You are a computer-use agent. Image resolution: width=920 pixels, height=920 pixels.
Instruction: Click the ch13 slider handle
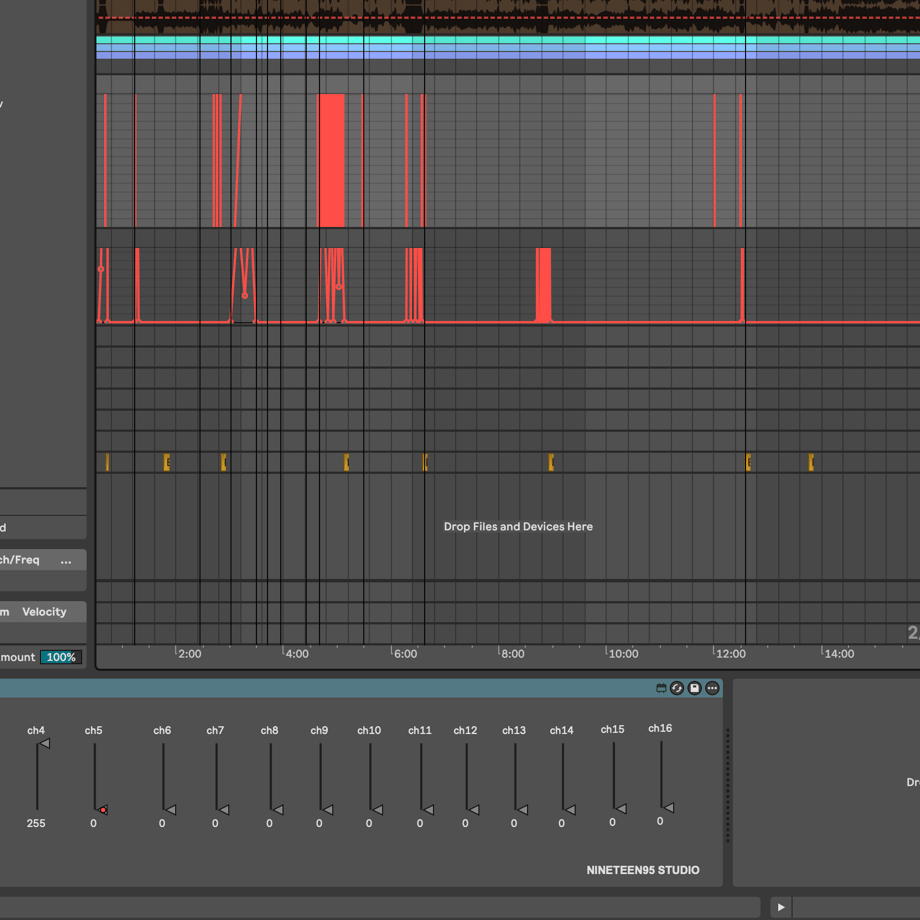coord(522,810)
